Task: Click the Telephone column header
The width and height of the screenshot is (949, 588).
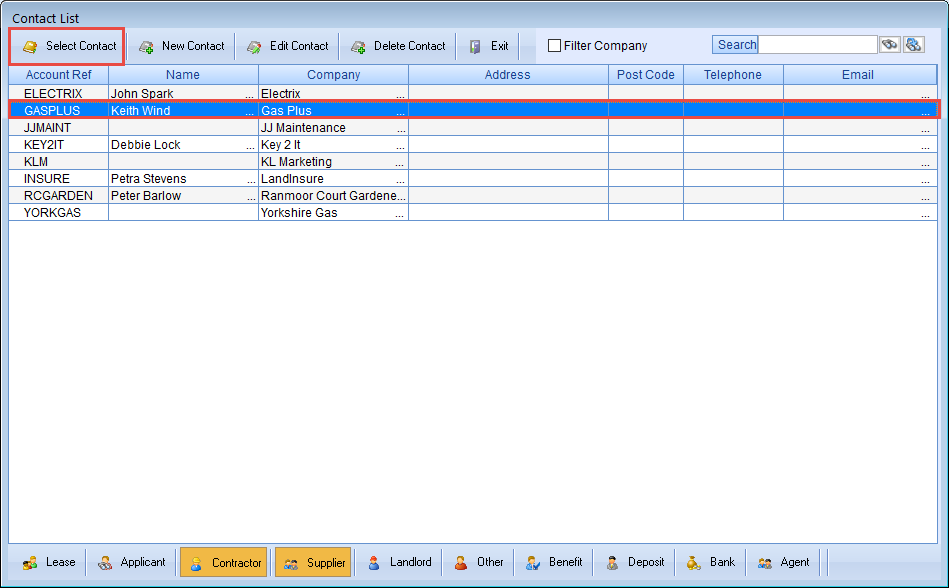Action: pos(733,75)
